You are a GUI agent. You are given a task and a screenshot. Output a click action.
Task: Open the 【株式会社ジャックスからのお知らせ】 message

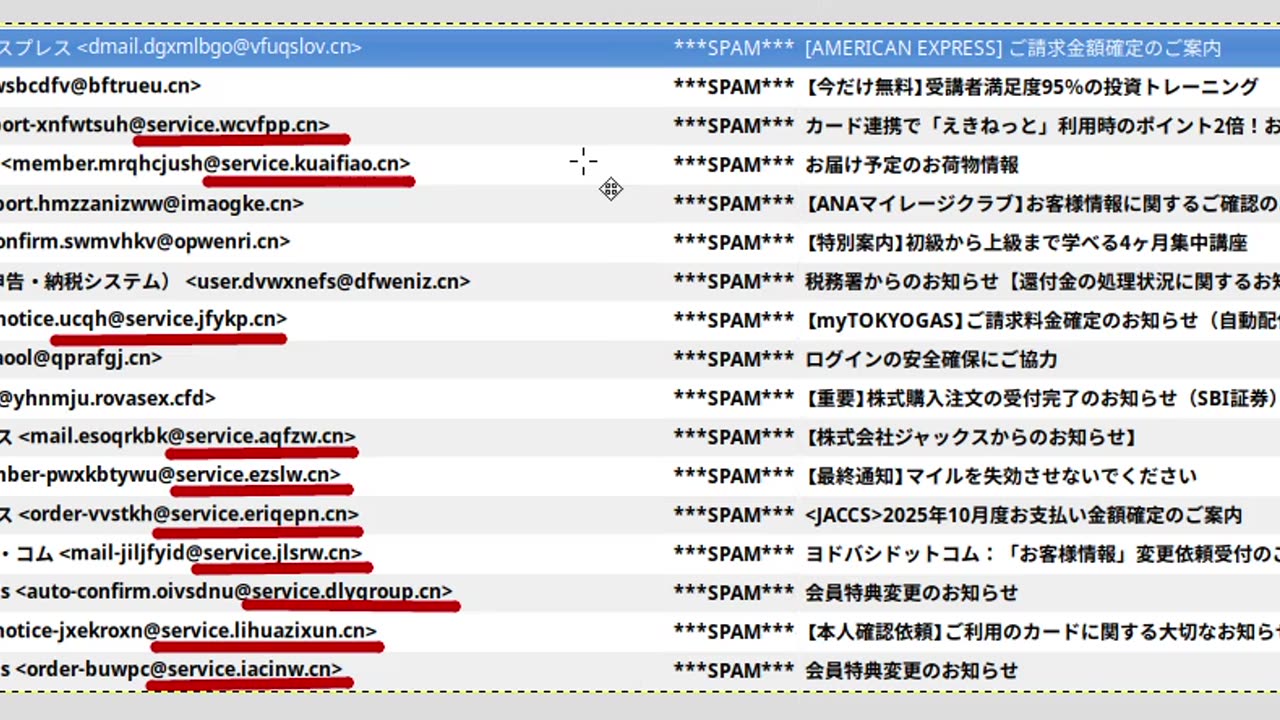pos(971,438)
